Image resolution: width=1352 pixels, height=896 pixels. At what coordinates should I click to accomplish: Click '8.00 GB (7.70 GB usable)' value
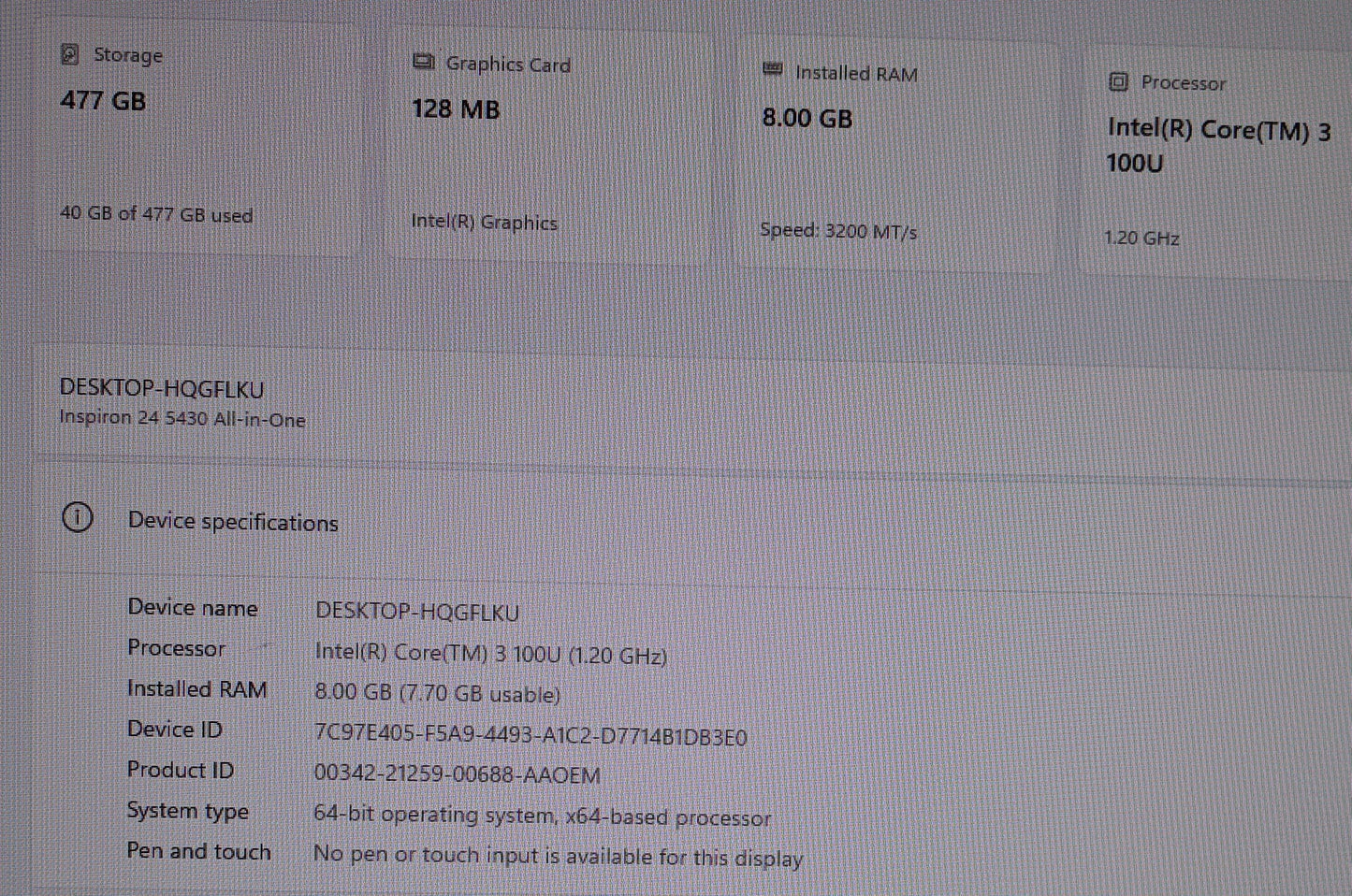click(x=438, y=694)
